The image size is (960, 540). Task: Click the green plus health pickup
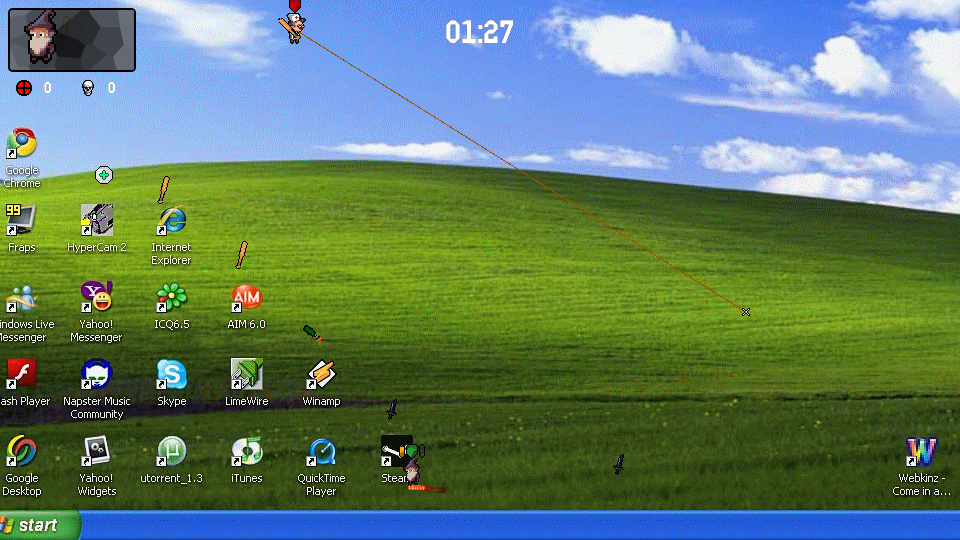(103, 175)
